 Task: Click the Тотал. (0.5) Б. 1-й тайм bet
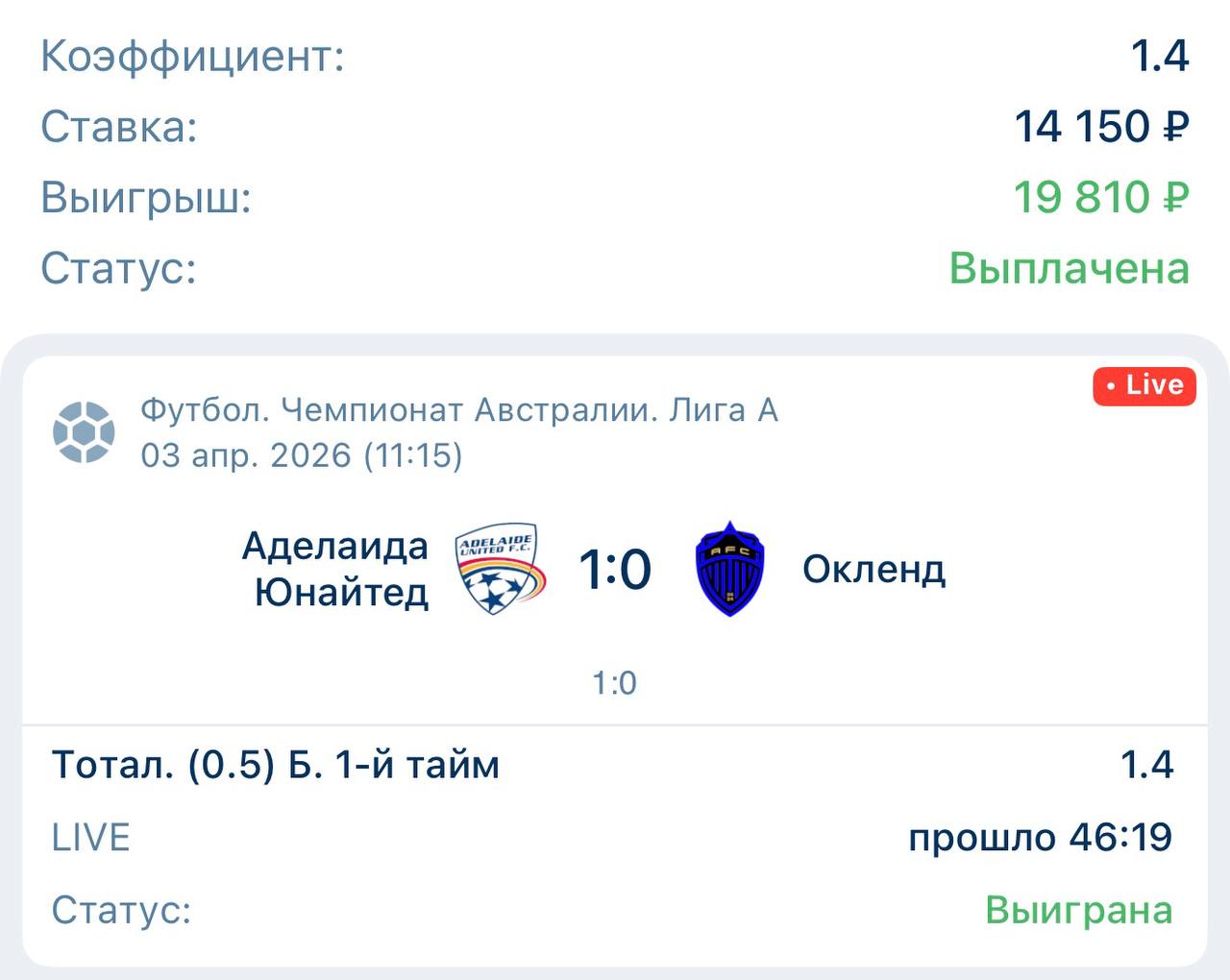[x=276, y=766]
